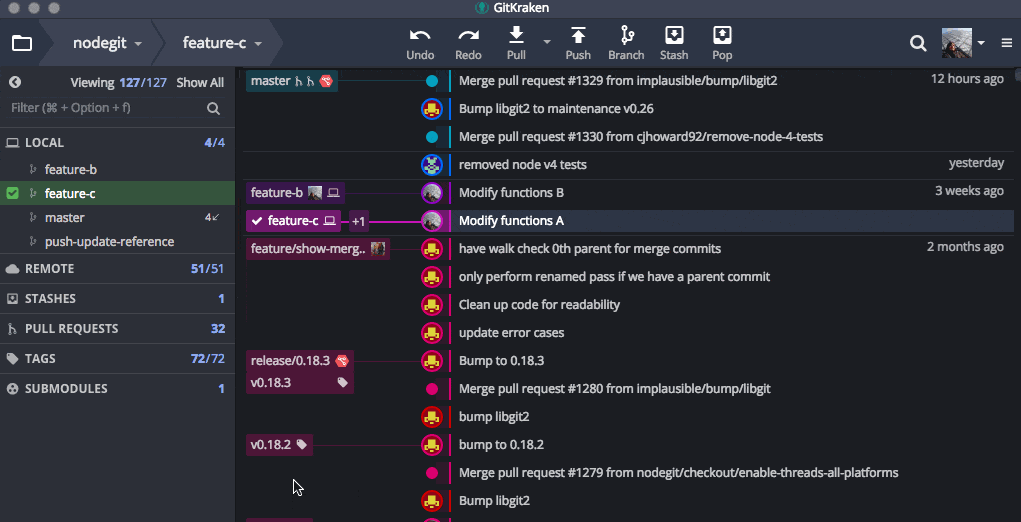Click the Undo toolbar icon
1021x522 pixels.
coord(420,35)
